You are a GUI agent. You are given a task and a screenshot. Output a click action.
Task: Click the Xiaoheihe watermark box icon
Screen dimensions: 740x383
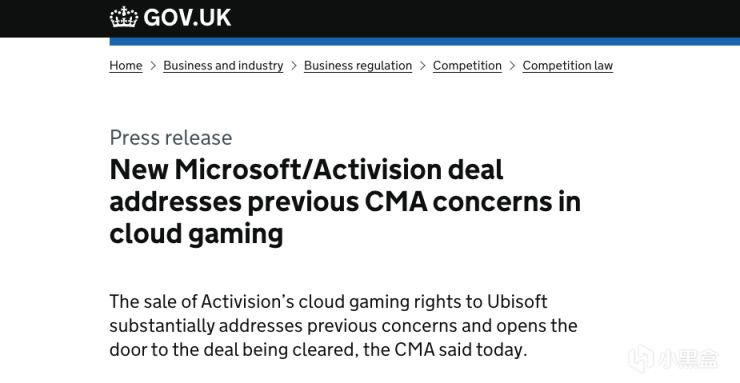pyautogui.click(x=641, y=358)
